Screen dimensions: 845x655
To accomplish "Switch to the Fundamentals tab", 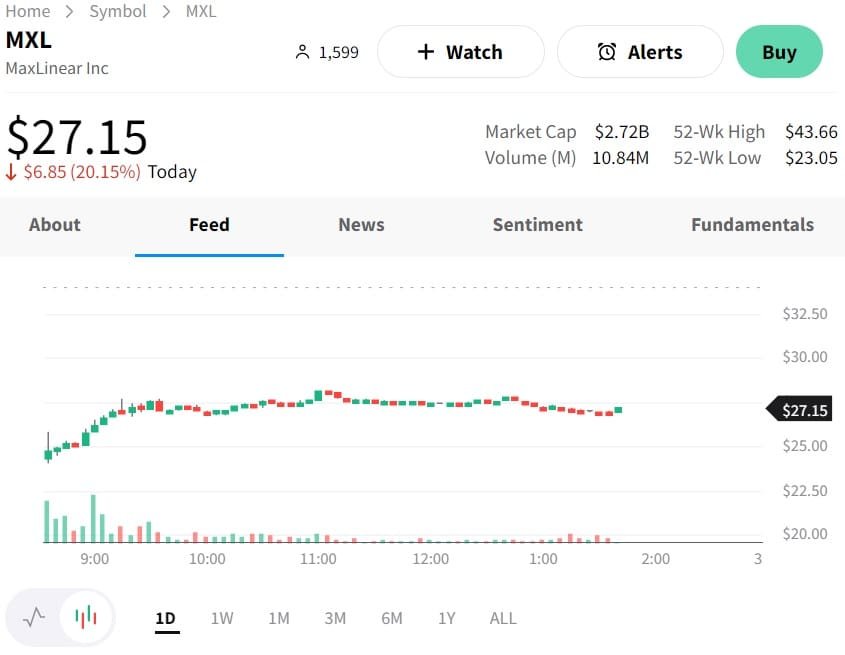I will (752, 225).
